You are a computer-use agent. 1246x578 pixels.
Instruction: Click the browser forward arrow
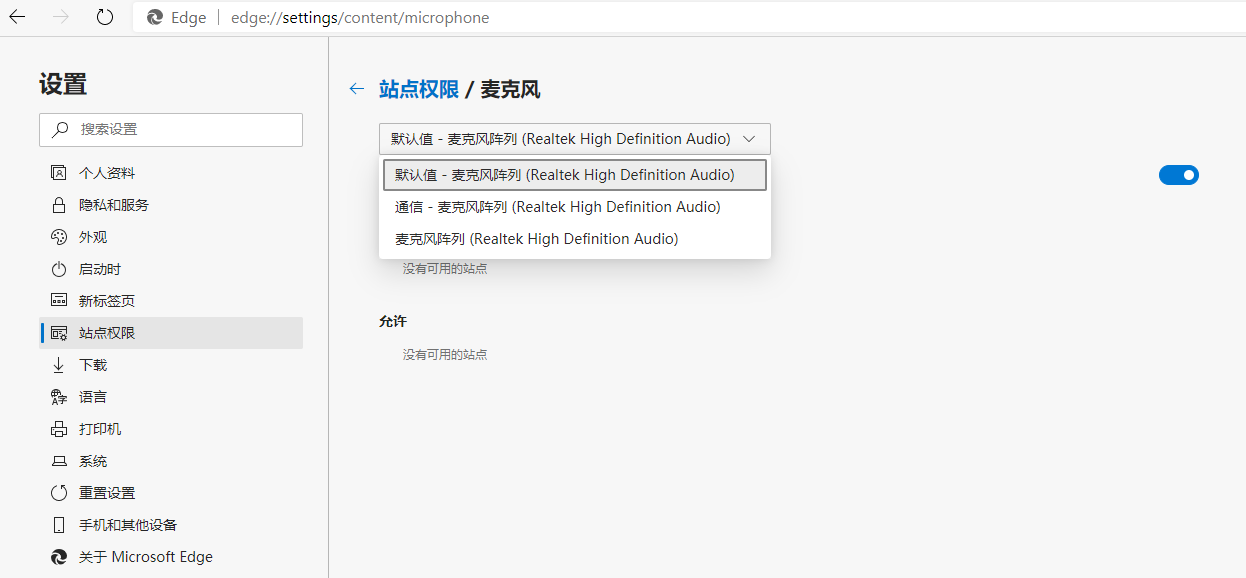pos(61,17)
